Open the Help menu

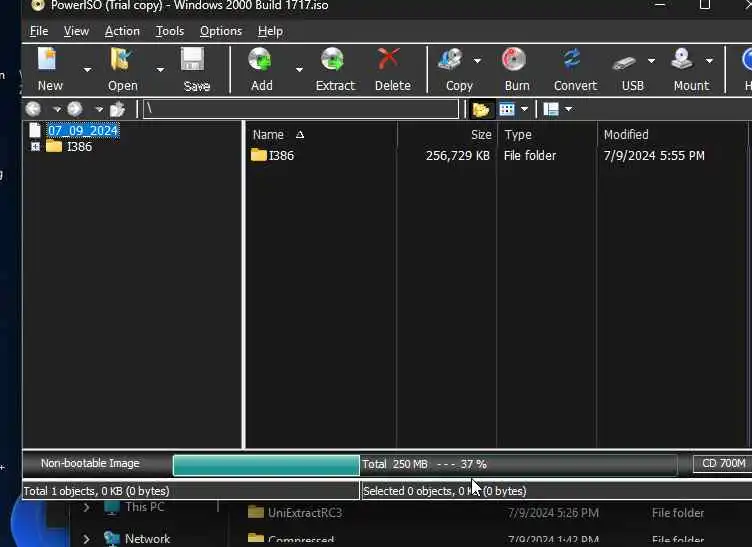pyautogui.click(x=270, y=31)
